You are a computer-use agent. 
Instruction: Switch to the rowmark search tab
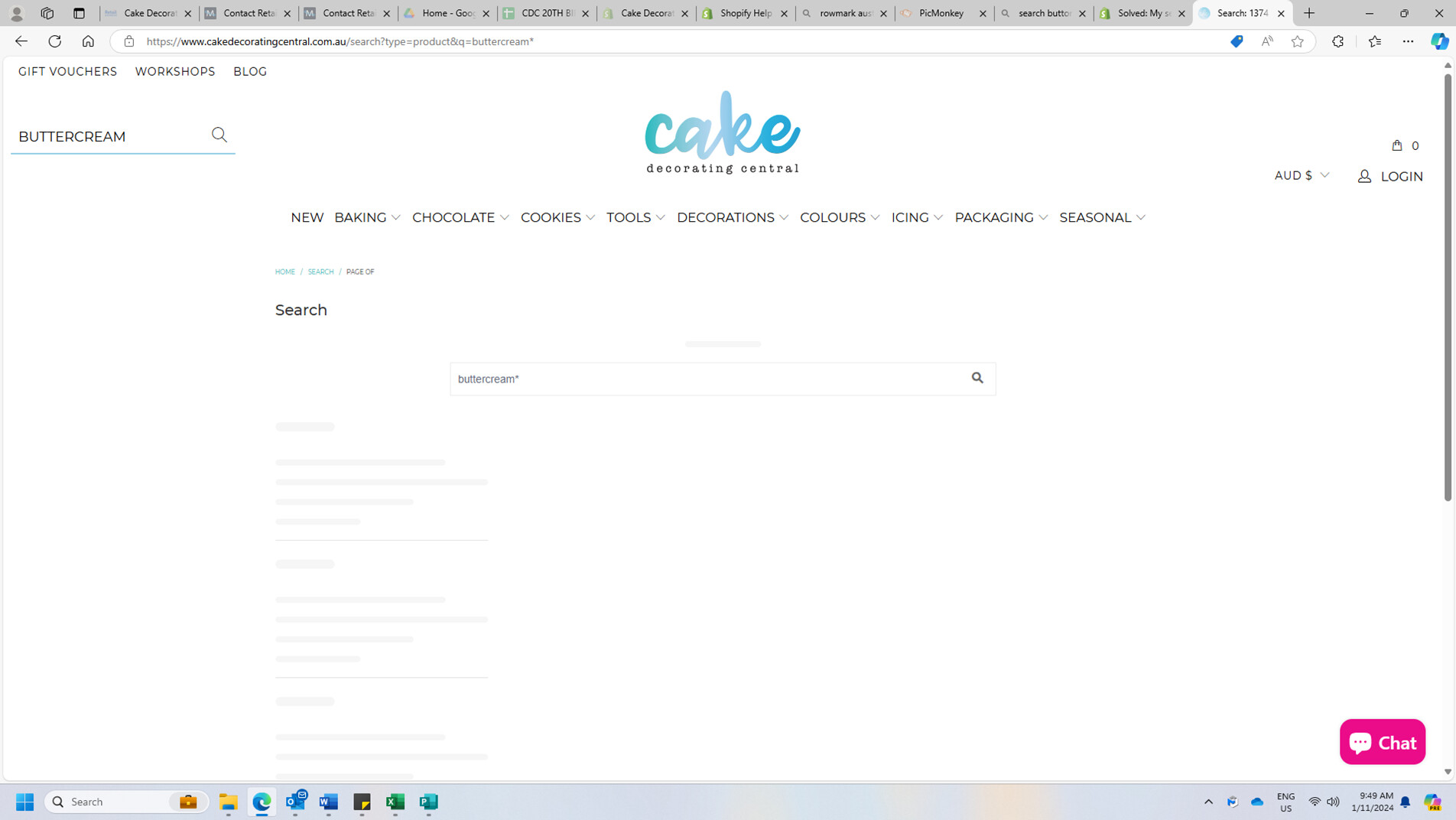(x=845, y=13)
